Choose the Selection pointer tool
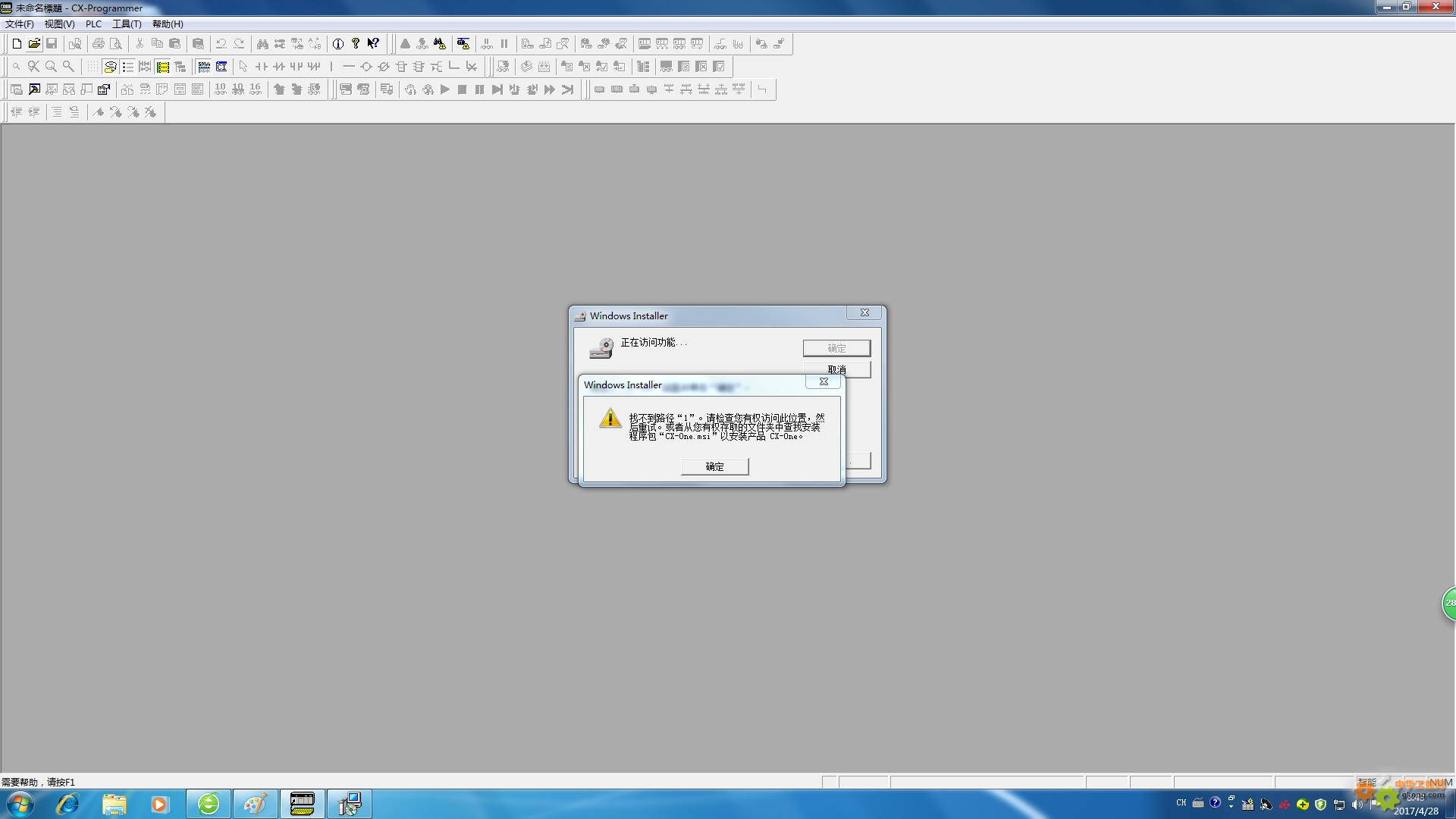 click(243, 67)
